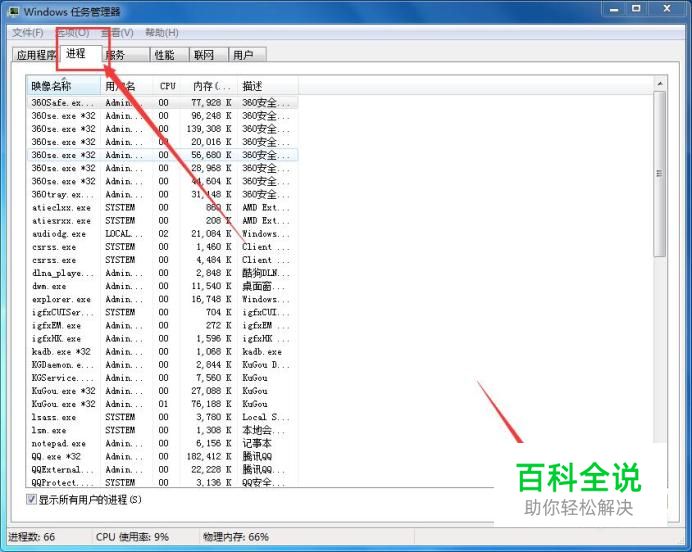Viewport: 692px width, 552px height.
Task: Click the scrollbar up arrow
Action: point(660,84)
